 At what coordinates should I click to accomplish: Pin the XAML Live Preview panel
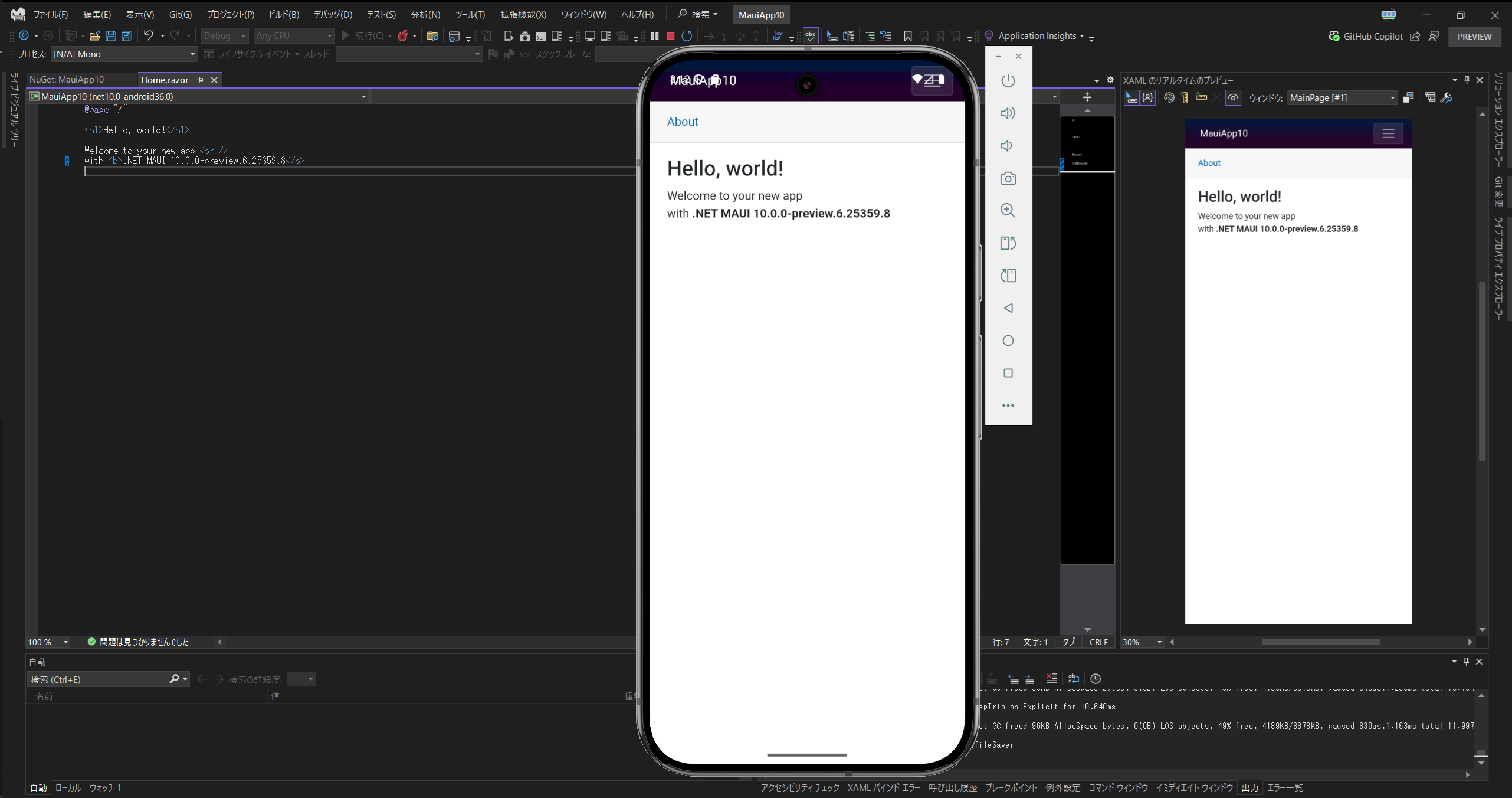[x=1467, y=80]
